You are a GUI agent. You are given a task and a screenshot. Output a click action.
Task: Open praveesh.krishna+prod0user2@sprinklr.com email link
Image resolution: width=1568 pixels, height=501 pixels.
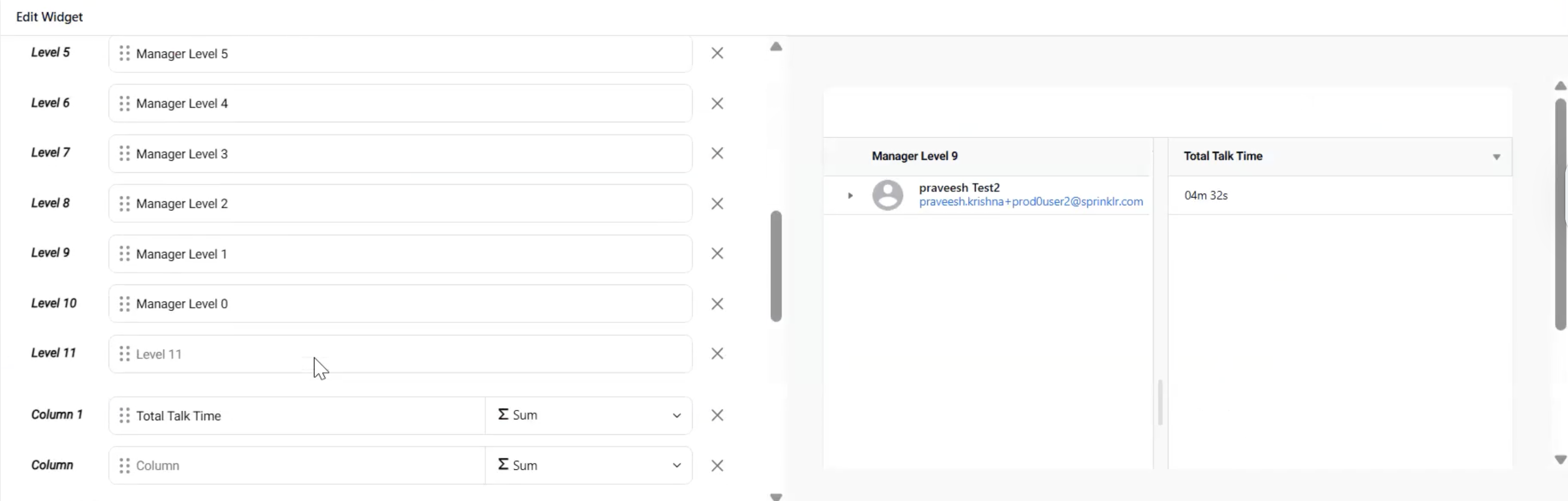[x=1030, y=202]
